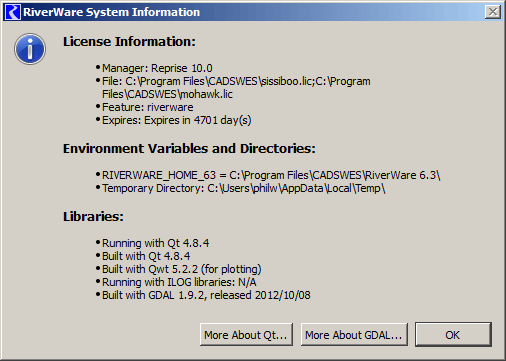Select the Environment Variables and Directories heading
The image size is (506, 361).
pyautogui.click(x=189, y=149)
